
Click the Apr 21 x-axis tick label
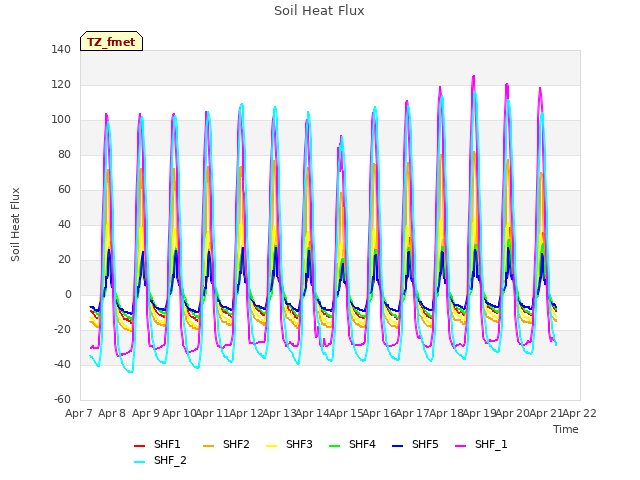coord(546,413)
